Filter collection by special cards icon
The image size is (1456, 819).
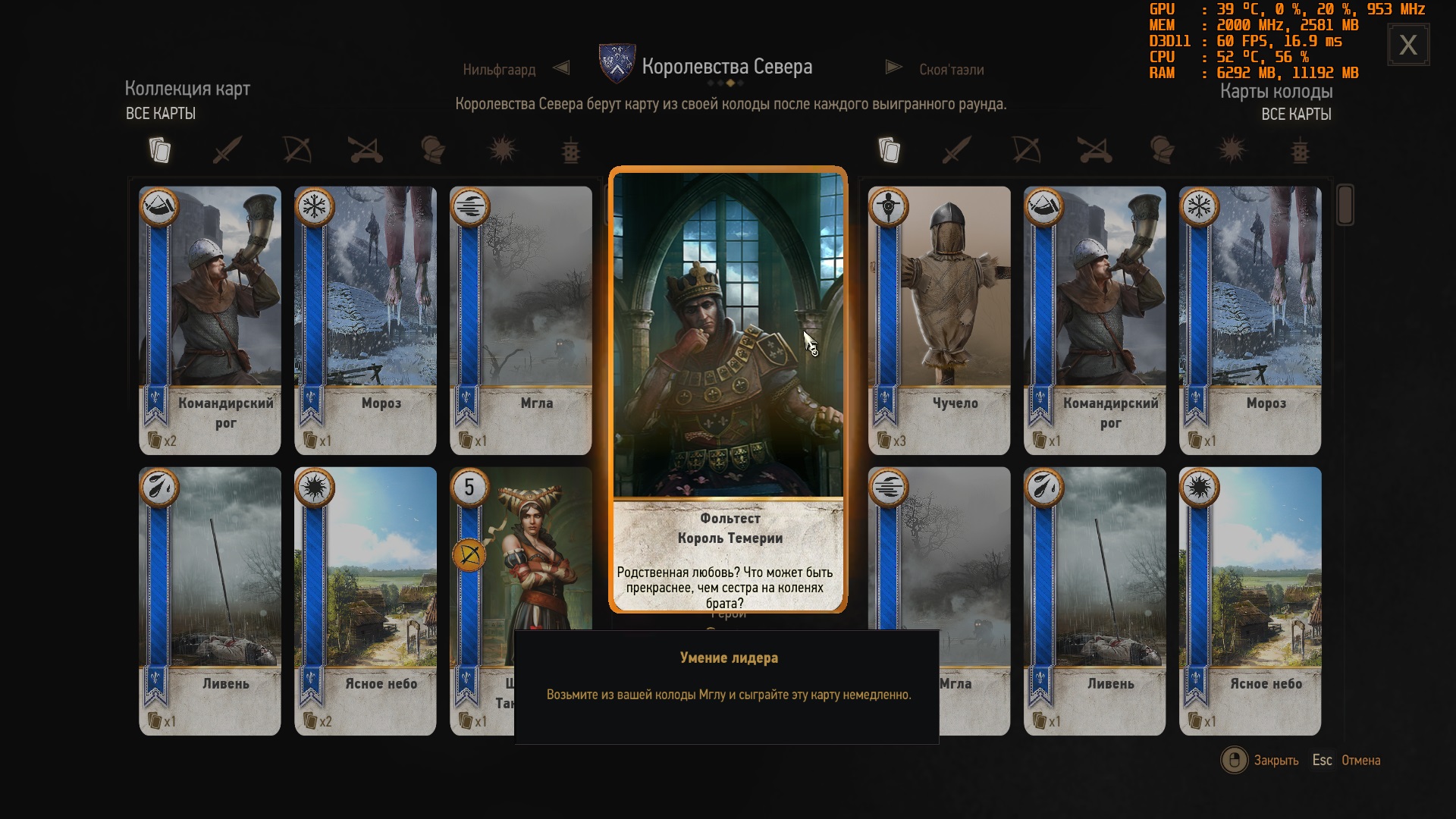(x=571, y=151)
